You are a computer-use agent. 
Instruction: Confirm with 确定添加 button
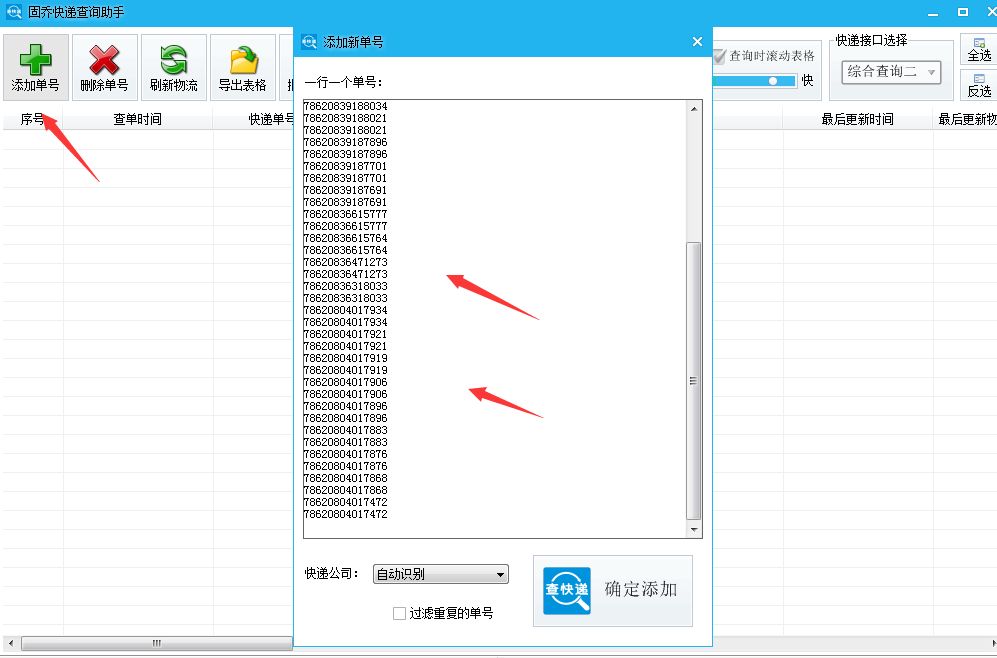coord(613,591)
